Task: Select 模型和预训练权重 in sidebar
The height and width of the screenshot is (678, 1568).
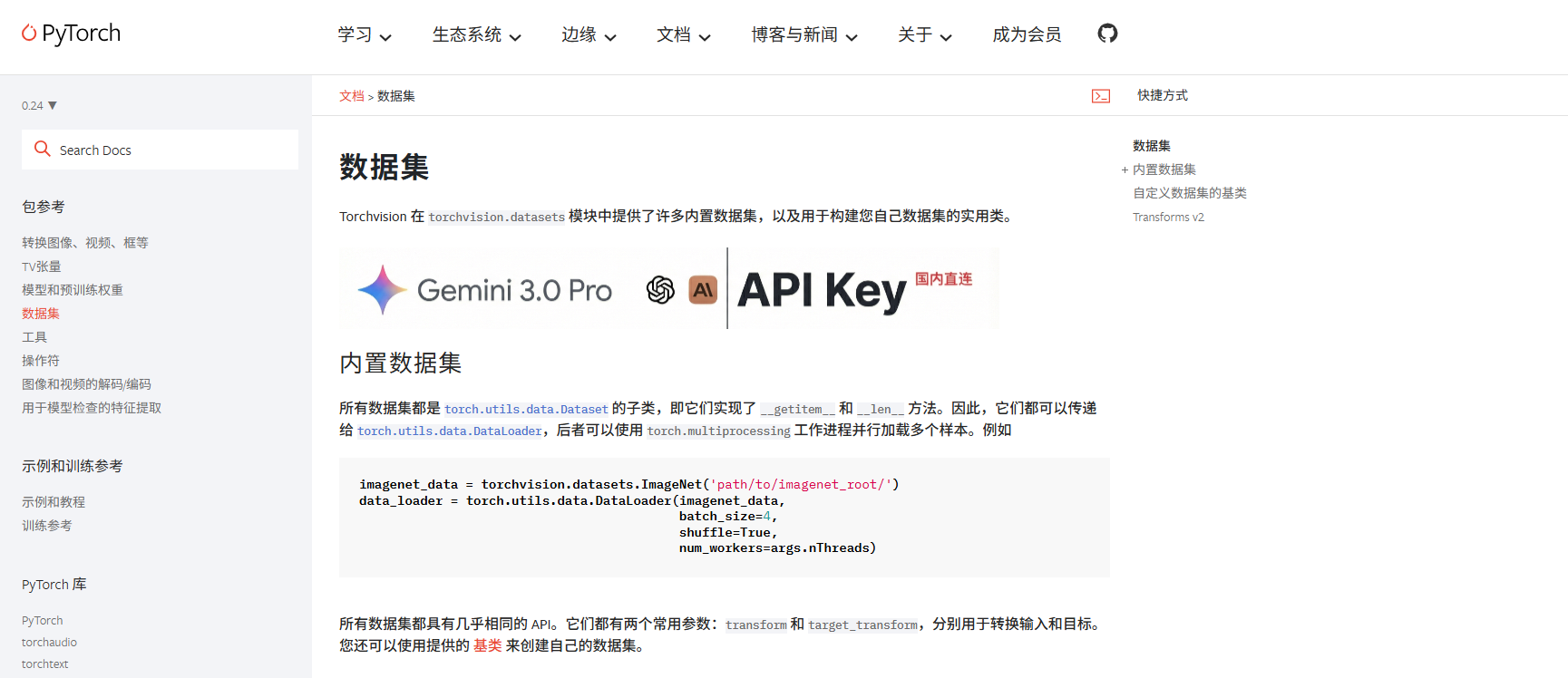Action: pyautogui.click(x=73, y=290)
